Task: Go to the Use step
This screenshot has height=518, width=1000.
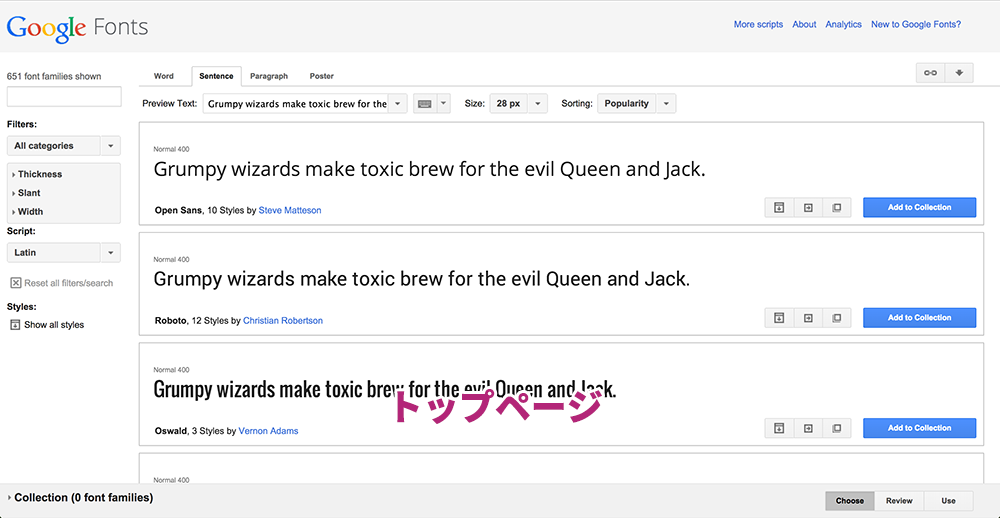Action: click(x=948, y=501)
